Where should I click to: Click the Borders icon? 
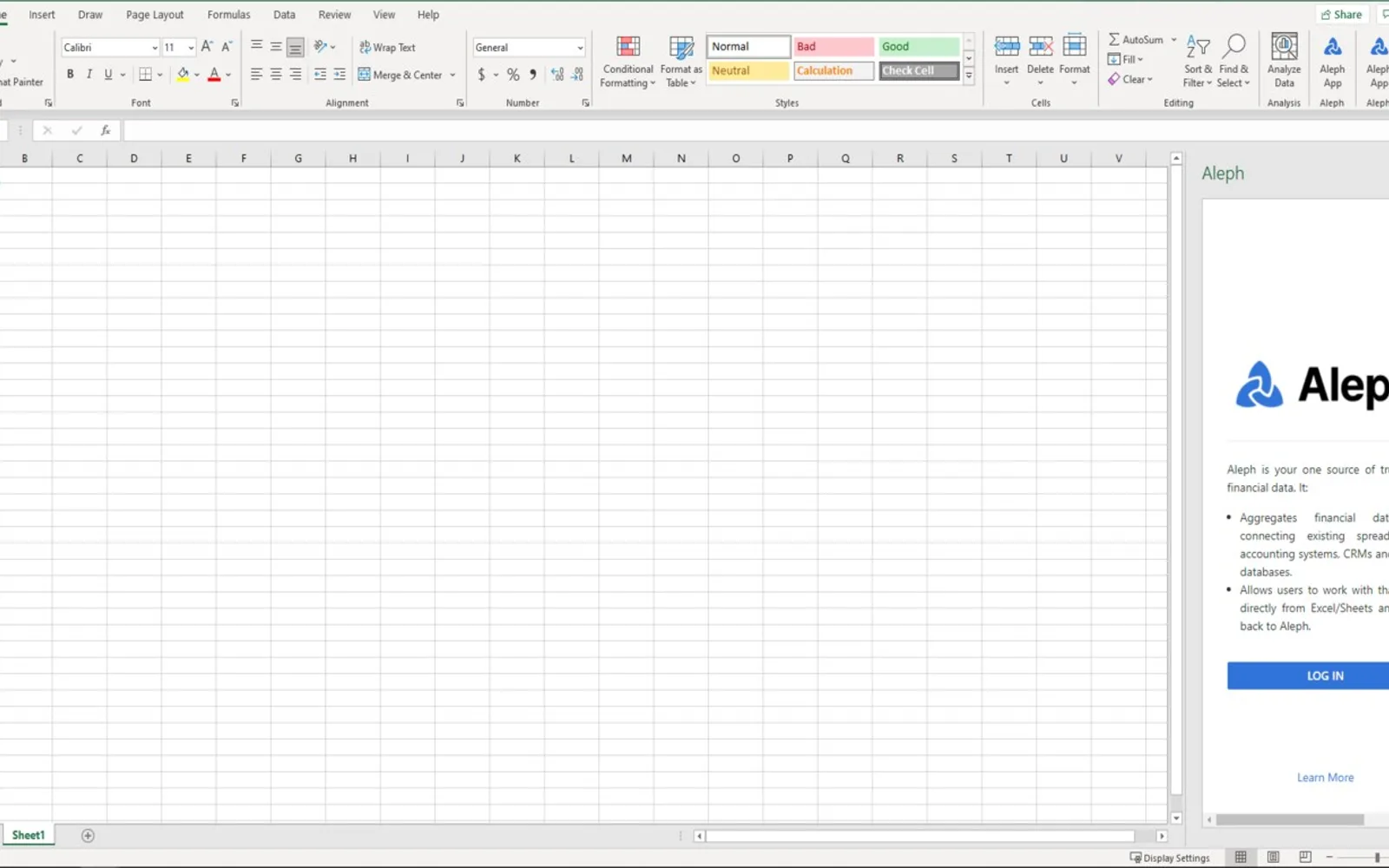click(145, 75)
